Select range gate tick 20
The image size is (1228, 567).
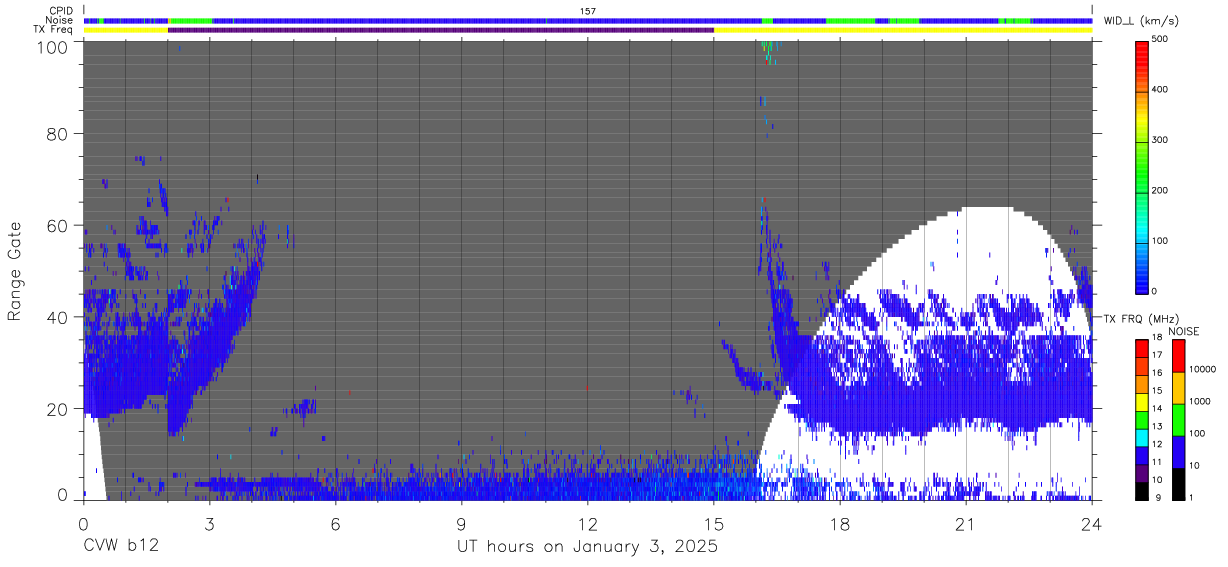tap(57, 410)
